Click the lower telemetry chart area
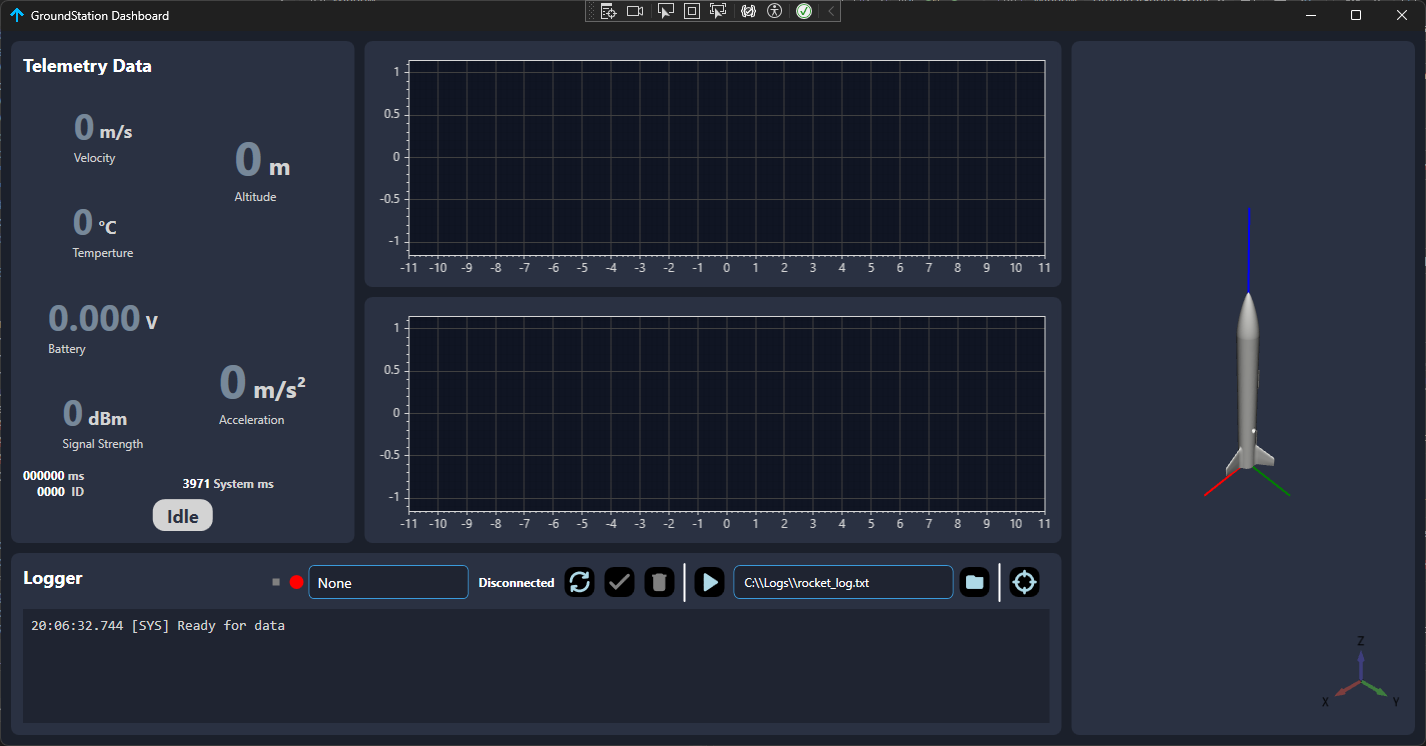1426x746 pixels. [726, 413]
